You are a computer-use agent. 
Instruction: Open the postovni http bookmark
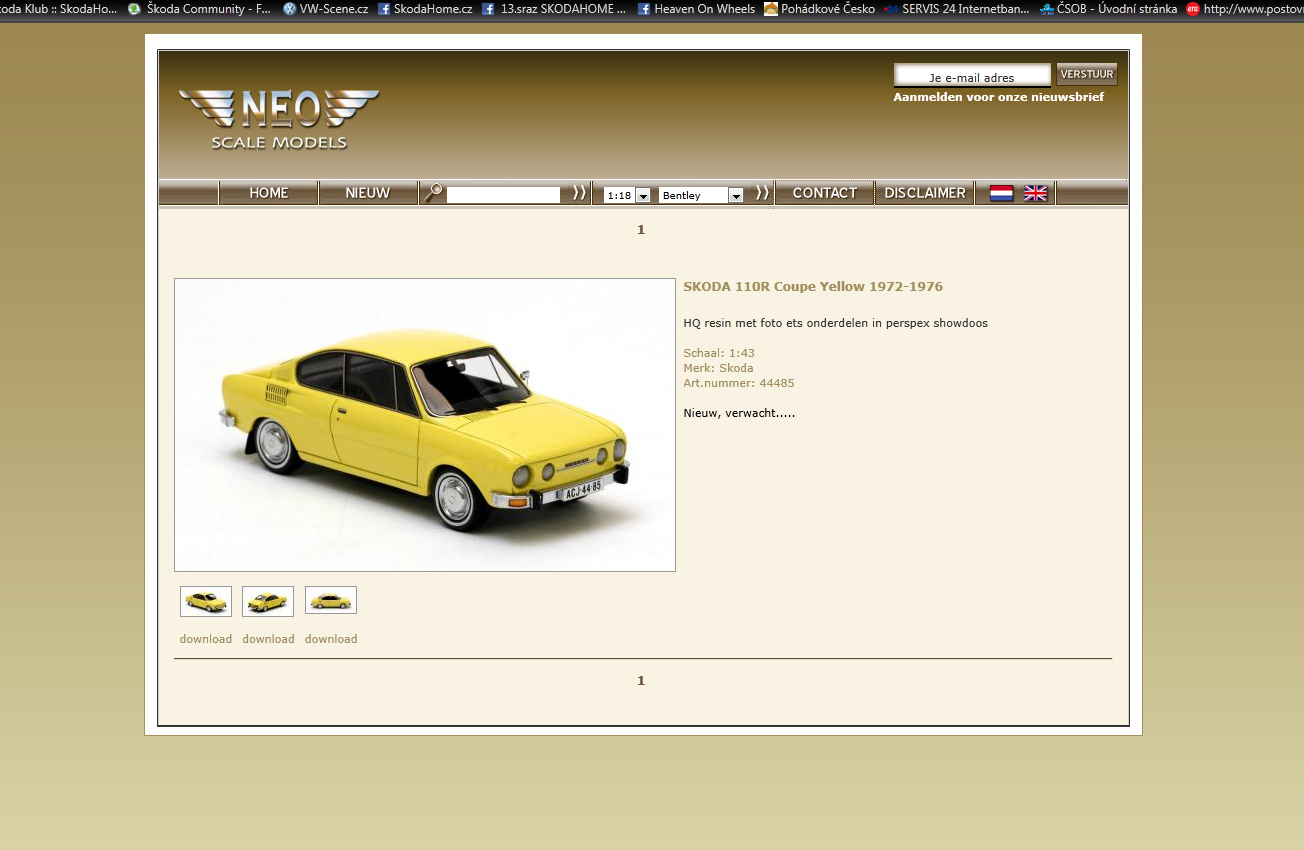point(1245,9)
